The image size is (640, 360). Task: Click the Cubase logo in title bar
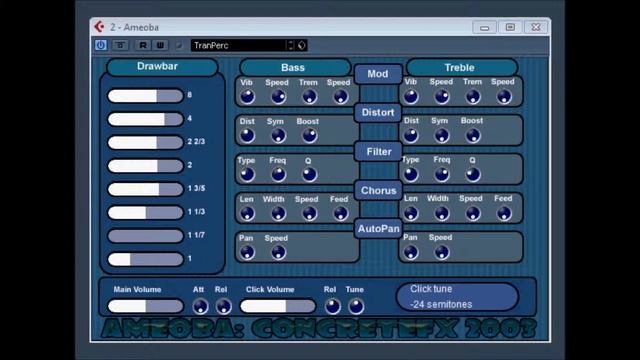(x=99, y=27)
